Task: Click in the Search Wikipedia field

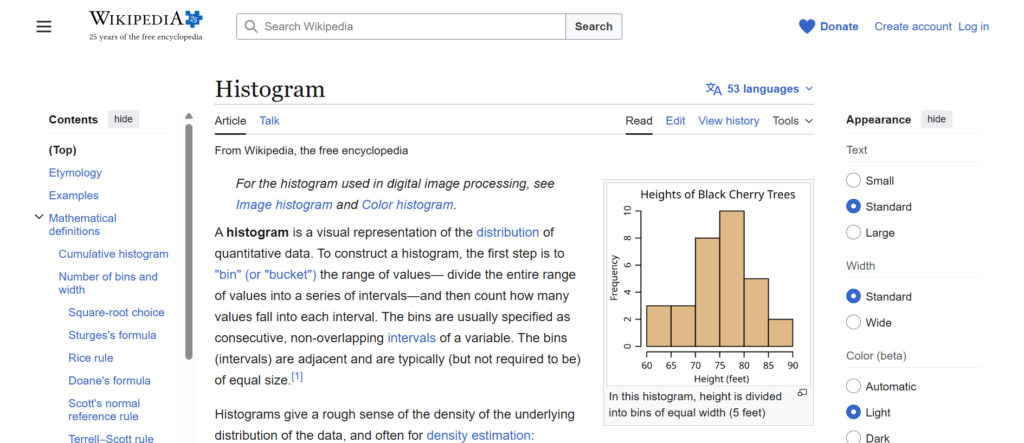Action: [410, 27]
